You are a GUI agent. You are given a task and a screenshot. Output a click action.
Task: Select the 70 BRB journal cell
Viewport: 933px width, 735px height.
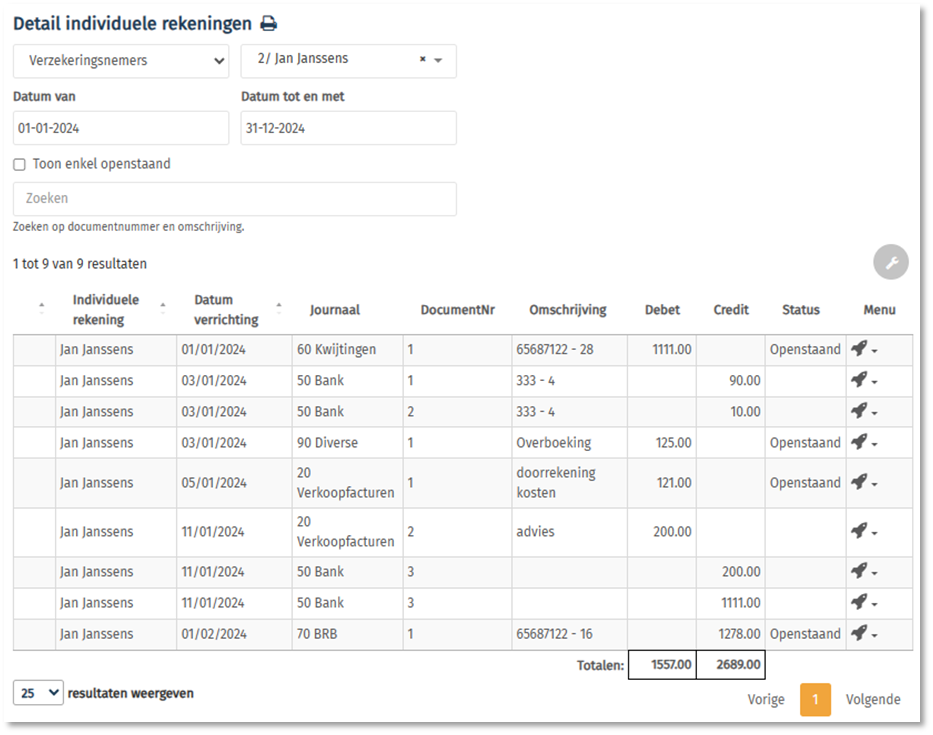tap(347, 634)
